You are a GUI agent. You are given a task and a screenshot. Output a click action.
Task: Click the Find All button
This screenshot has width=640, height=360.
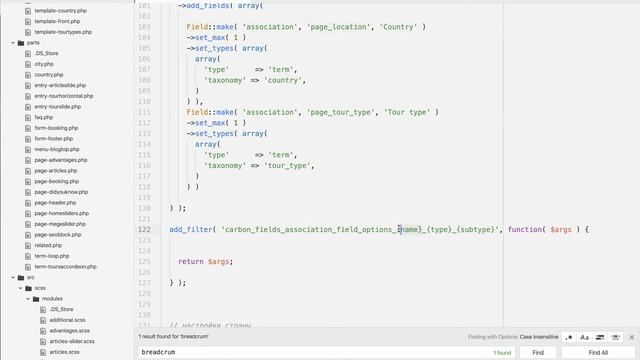pos(598,352)
